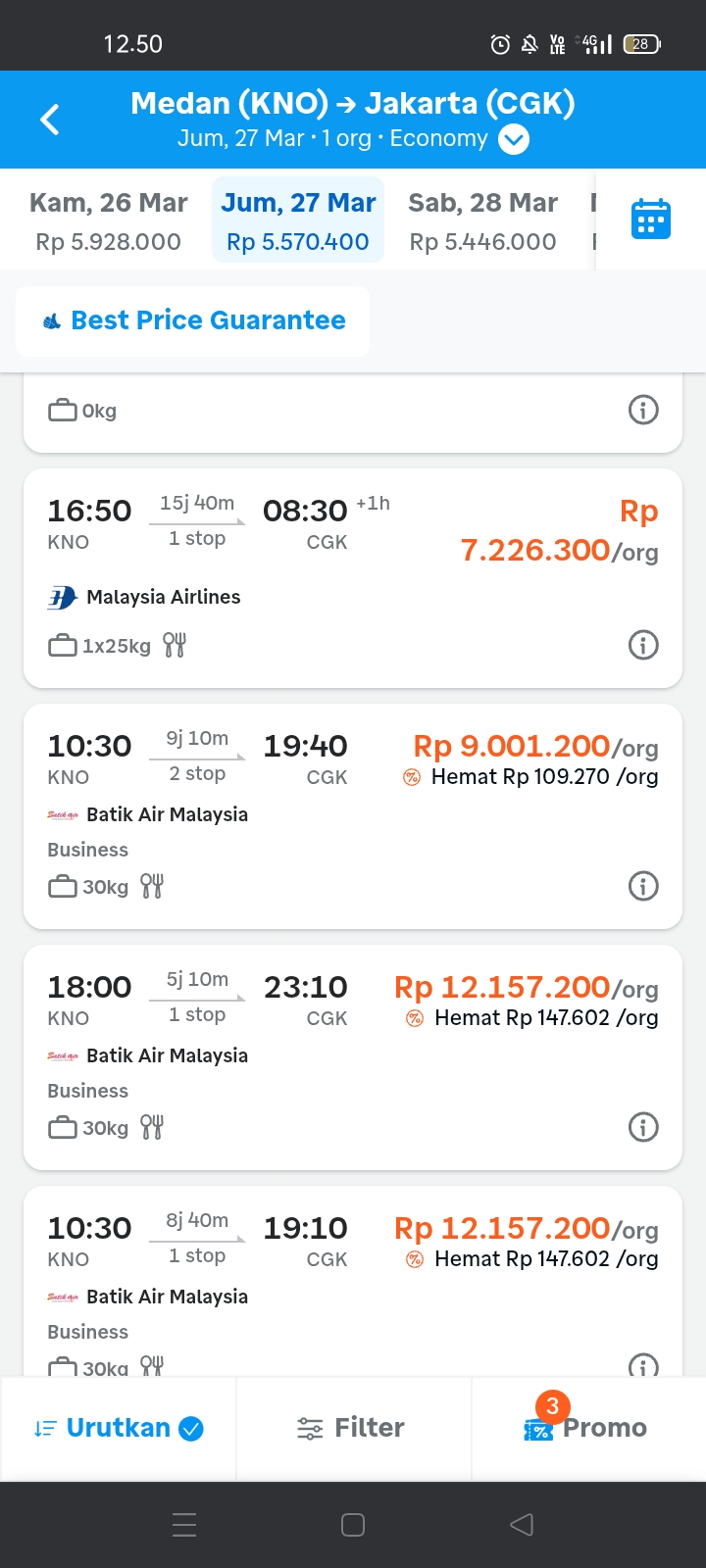
Task: Tap info icon on 18:00 Batik Air flight
Action: coord(643,1127)
